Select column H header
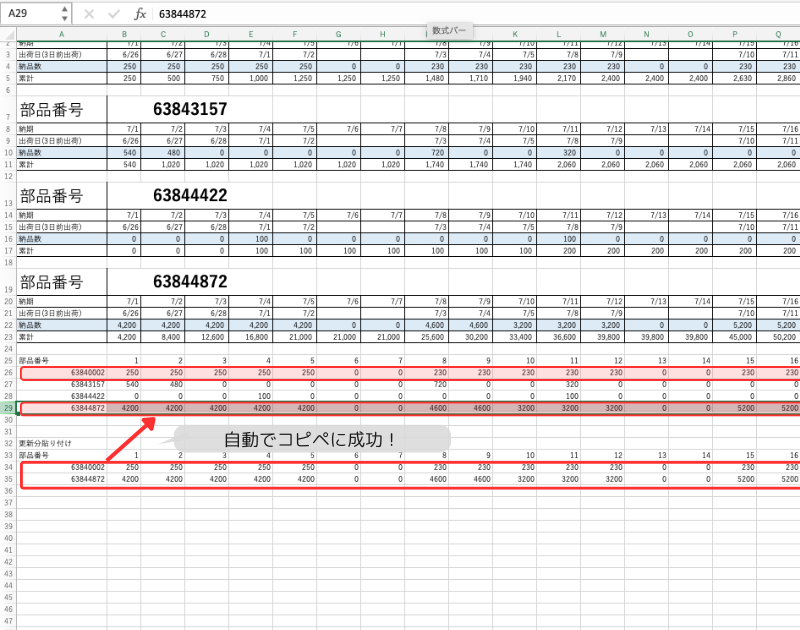The height and width of the screenshot is (630, 800). [x=385, y=35]
